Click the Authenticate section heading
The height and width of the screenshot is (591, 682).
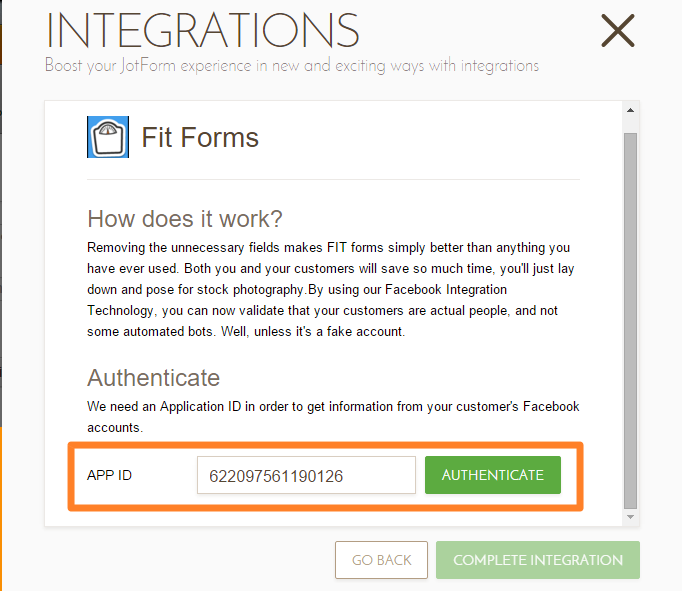(x=153, y=378)
